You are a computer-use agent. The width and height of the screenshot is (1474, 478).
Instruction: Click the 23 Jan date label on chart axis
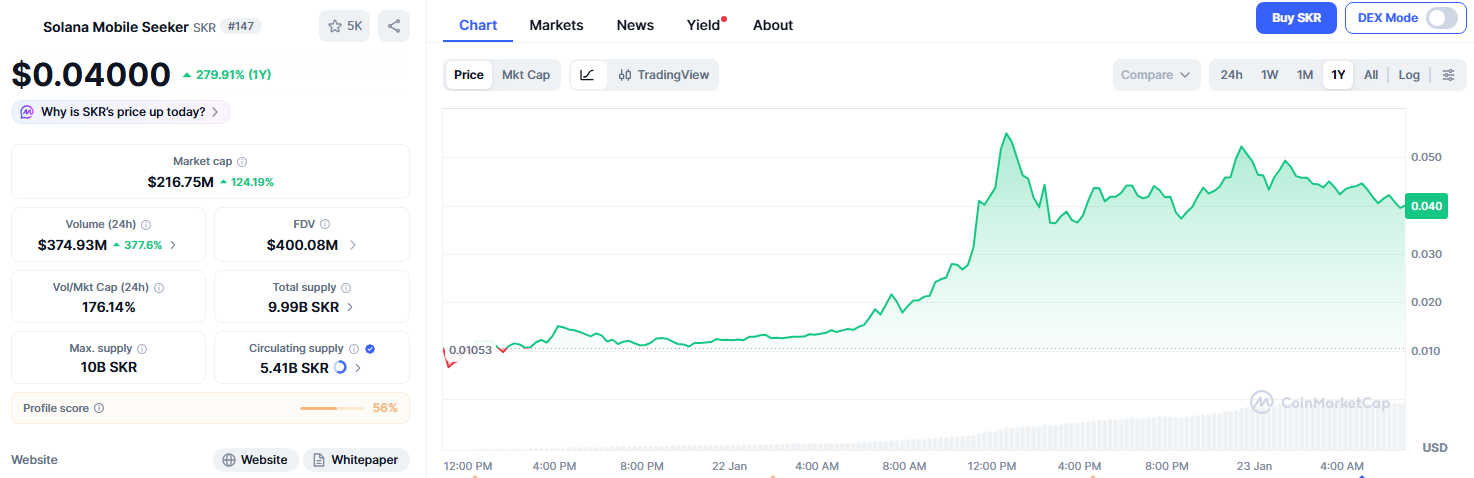[x=1254, y=466]
